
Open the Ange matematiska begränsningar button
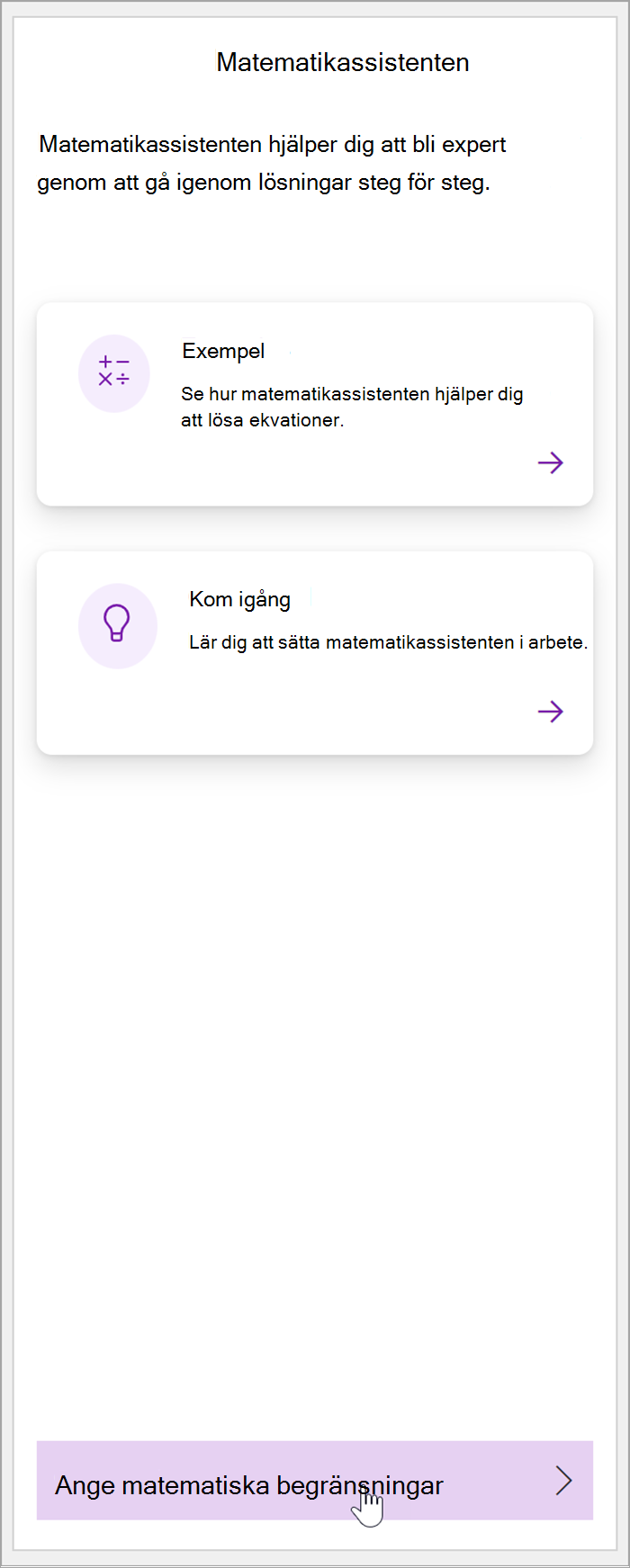tap(315, 1480)
